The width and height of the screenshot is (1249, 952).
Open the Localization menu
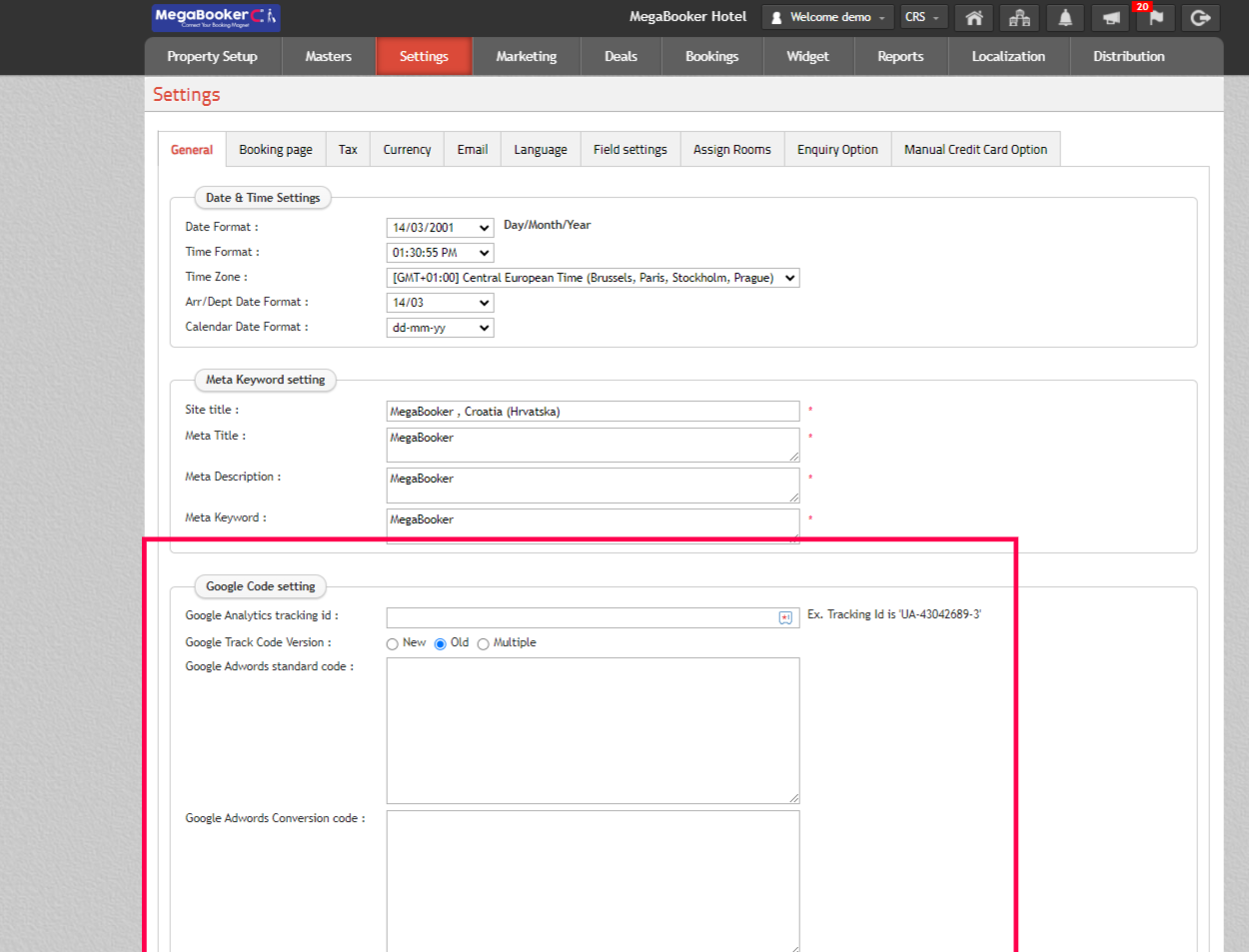[x=1008, y=57]
